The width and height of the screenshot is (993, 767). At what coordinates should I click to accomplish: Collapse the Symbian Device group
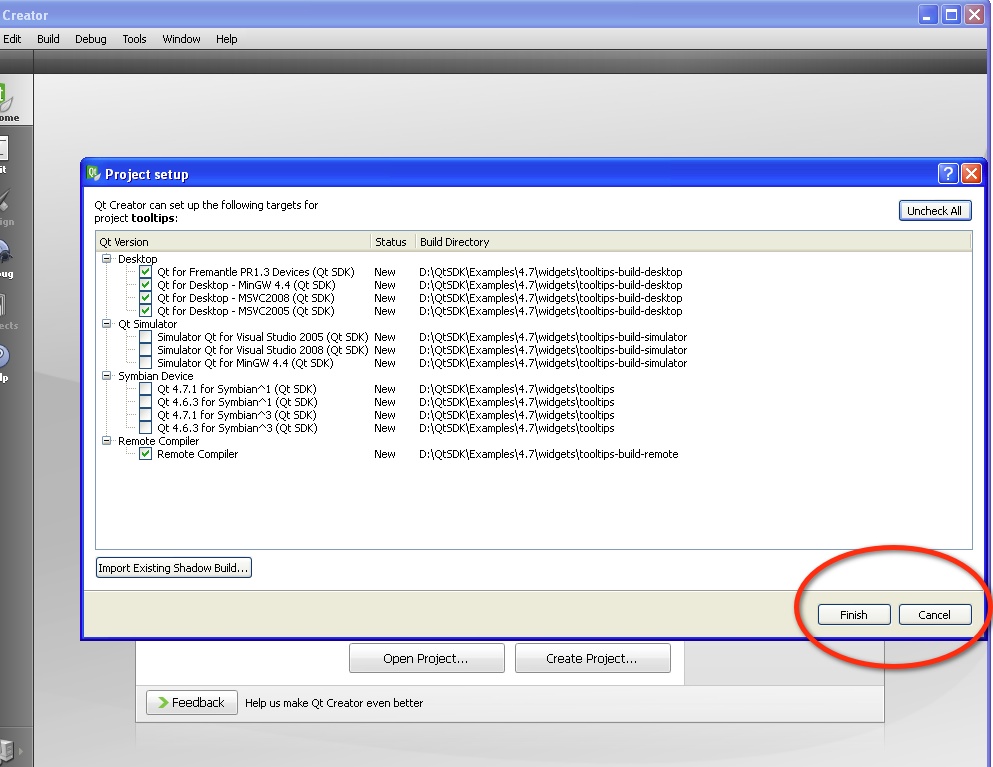[106, 376]
